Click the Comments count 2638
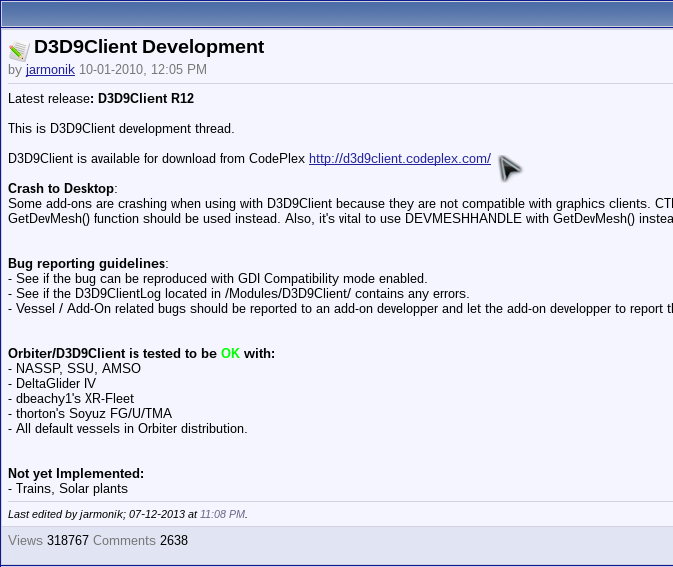Screen dimensions: 673x567 [174, 540]
